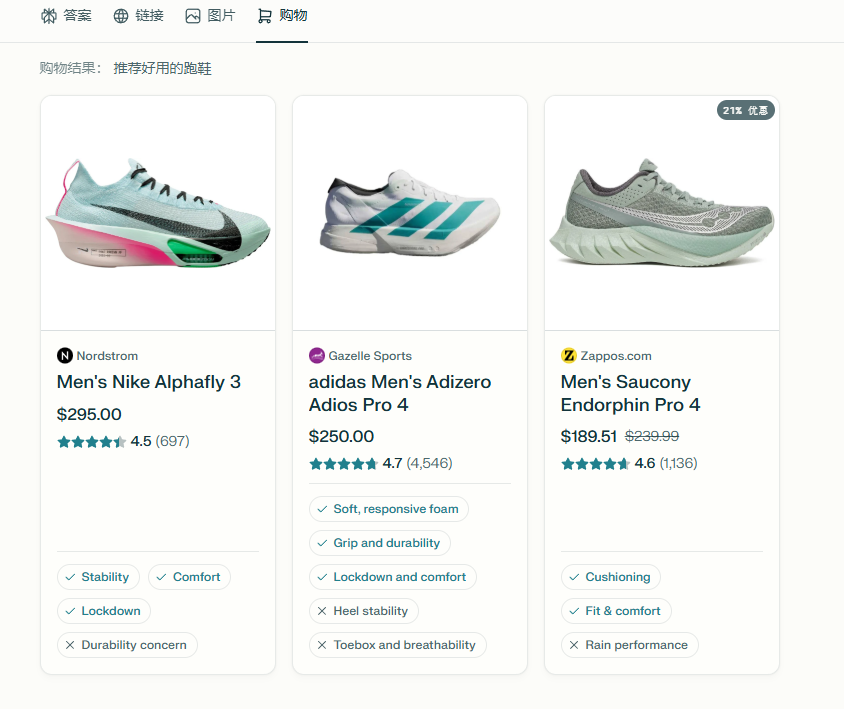The height and width of the screenshot is (709, 844).
Task: Click the $250.00 price
Action: coord(341,437)
